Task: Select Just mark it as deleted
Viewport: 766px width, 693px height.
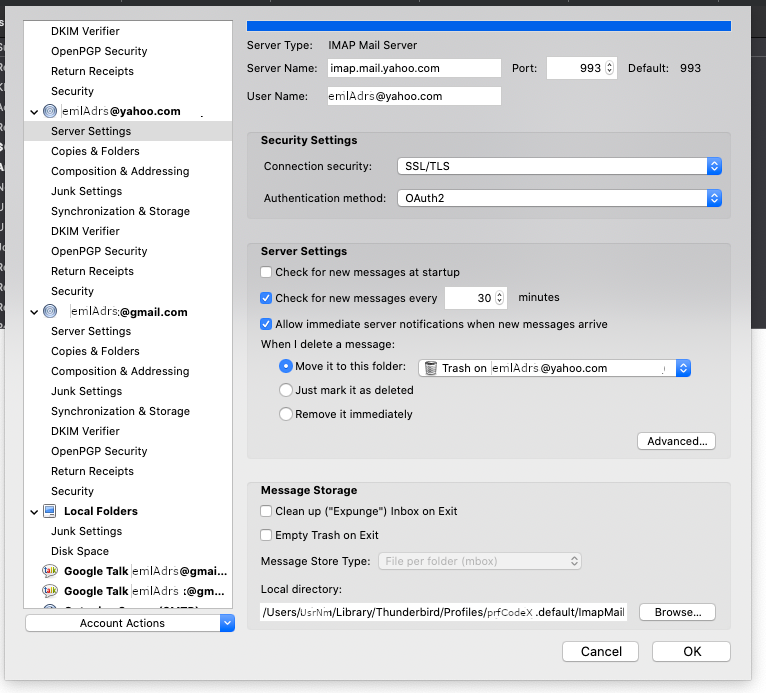Action: pos(286,390)
